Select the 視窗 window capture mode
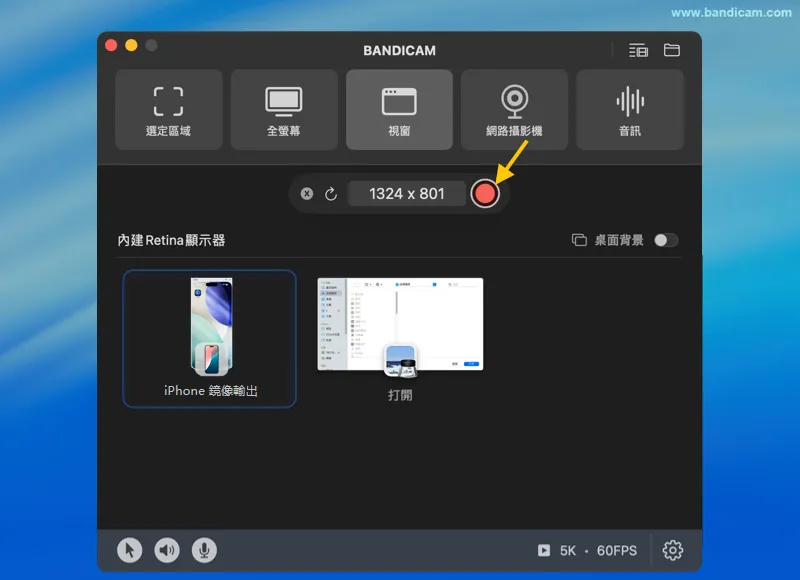The height and width of the screenshot is (580, 800). pos(399,110)
